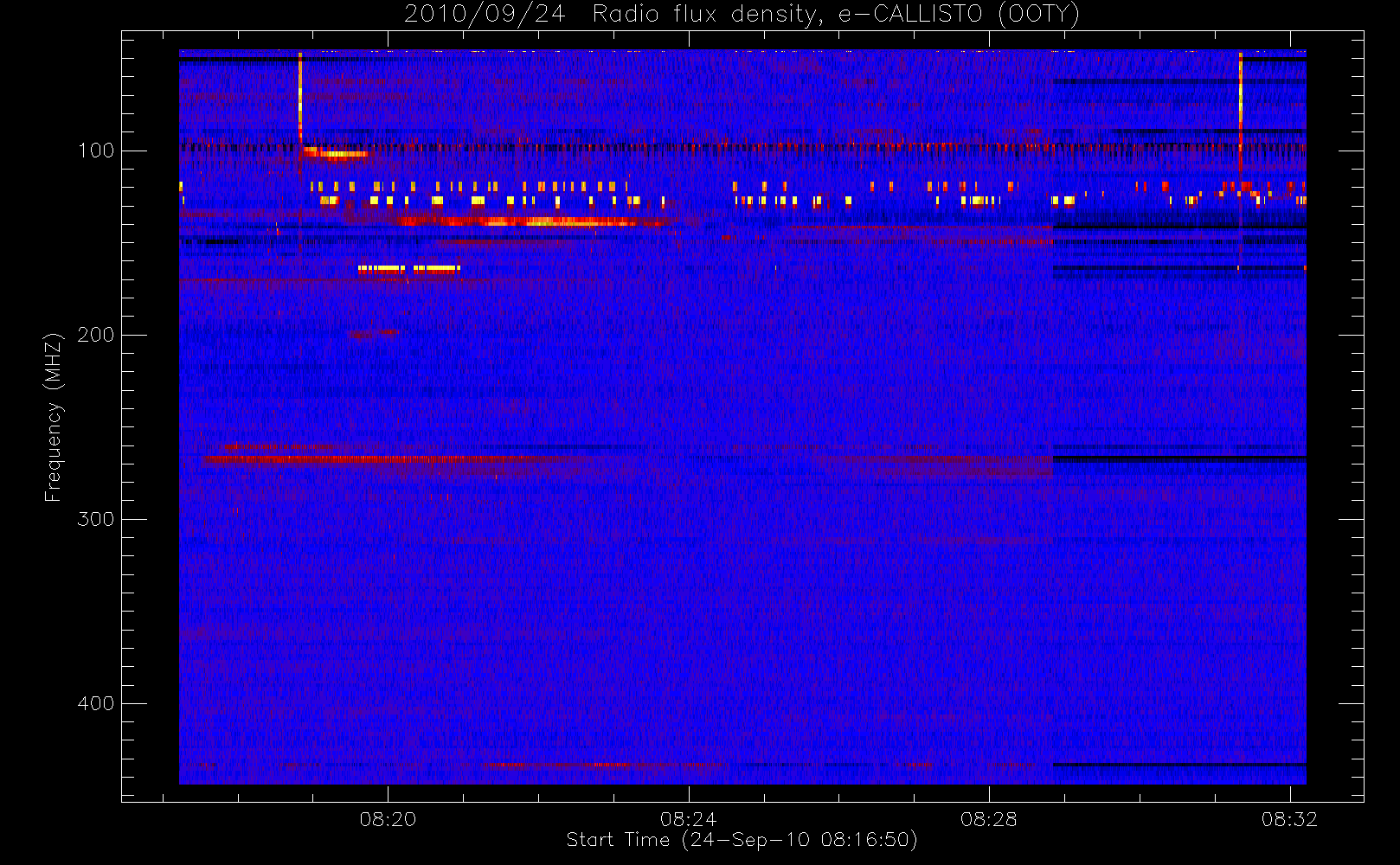Select the 'Frequency (MHz)' y-axis label

pos(54,417)
